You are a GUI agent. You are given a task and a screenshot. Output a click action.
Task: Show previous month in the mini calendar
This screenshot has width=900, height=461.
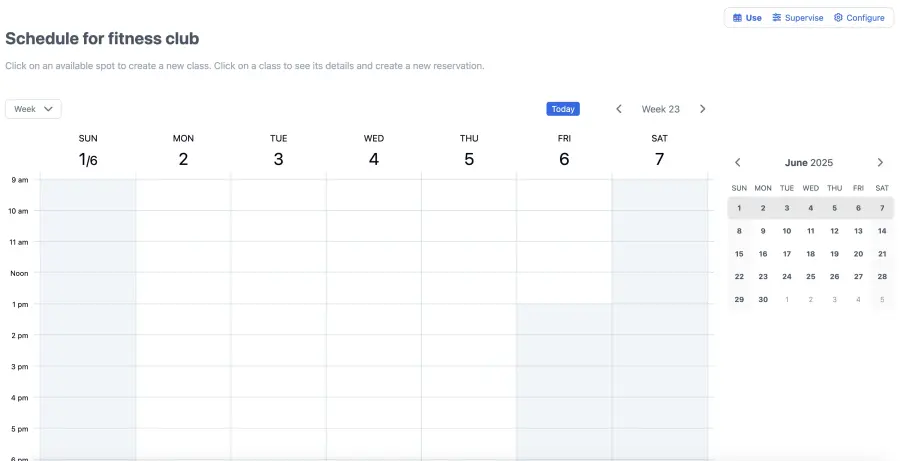[x=738, y=162]
